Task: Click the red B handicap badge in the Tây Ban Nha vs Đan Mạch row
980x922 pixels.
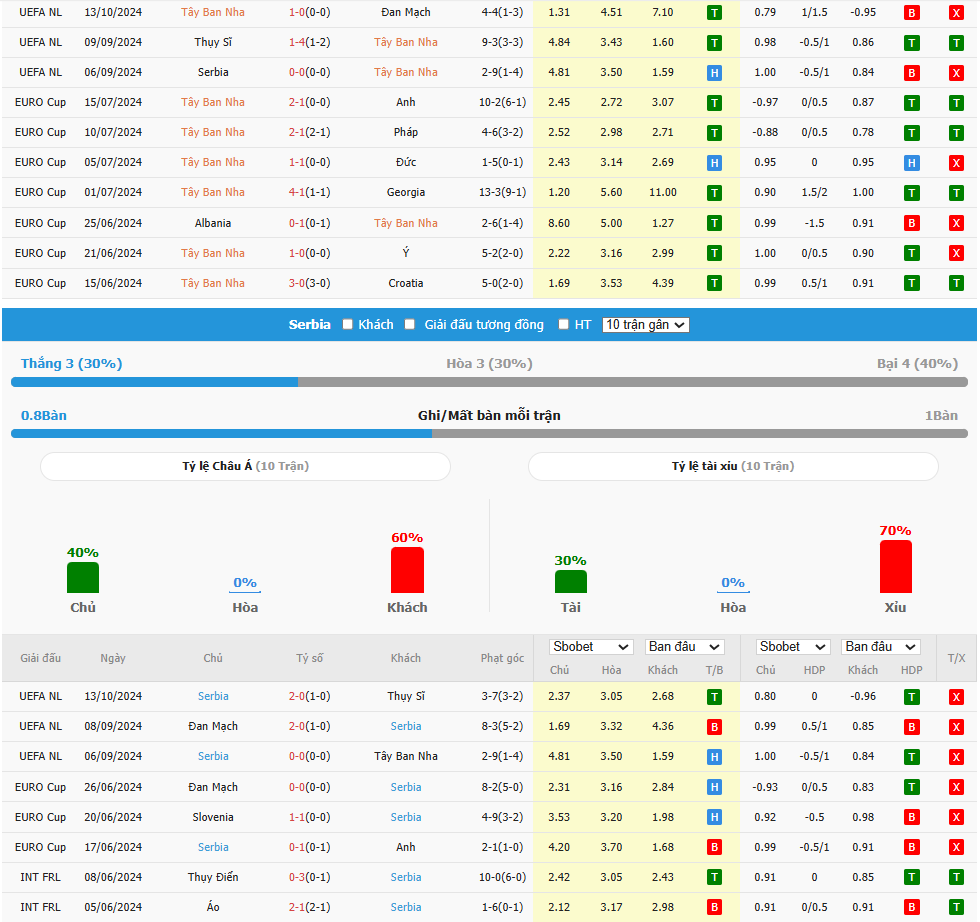Action: [911, 13]
